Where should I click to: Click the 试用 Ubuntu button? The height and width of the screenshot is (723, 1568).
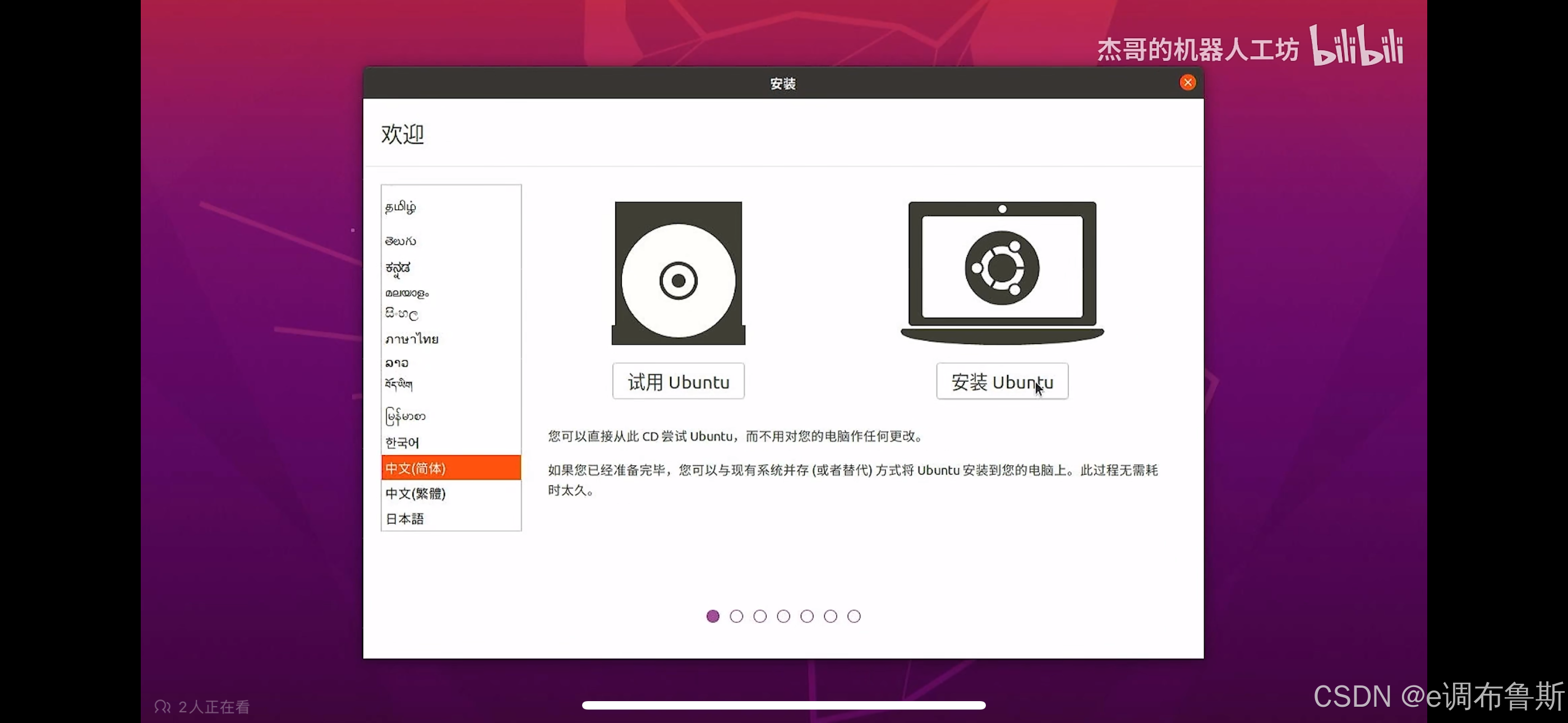pos(678,382)
